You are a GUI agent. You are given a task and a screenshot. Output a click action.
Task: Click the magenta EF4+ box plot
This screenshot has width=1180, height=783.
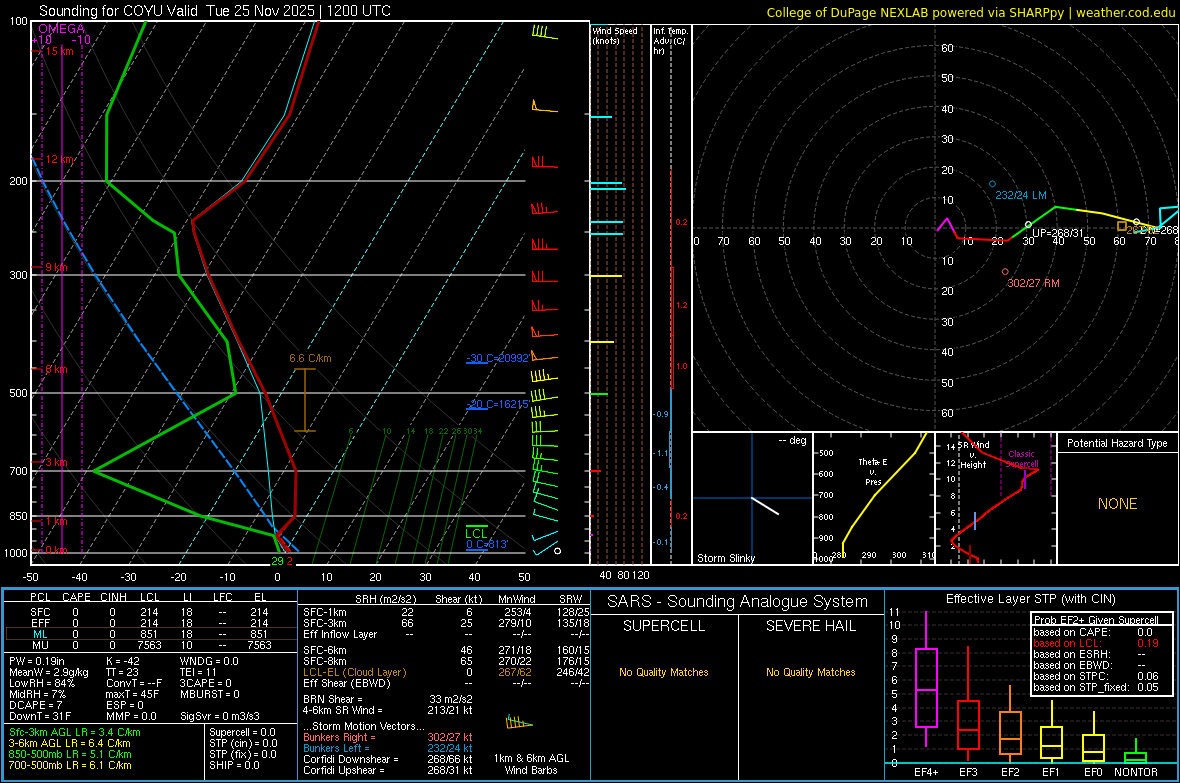(926, 687)
